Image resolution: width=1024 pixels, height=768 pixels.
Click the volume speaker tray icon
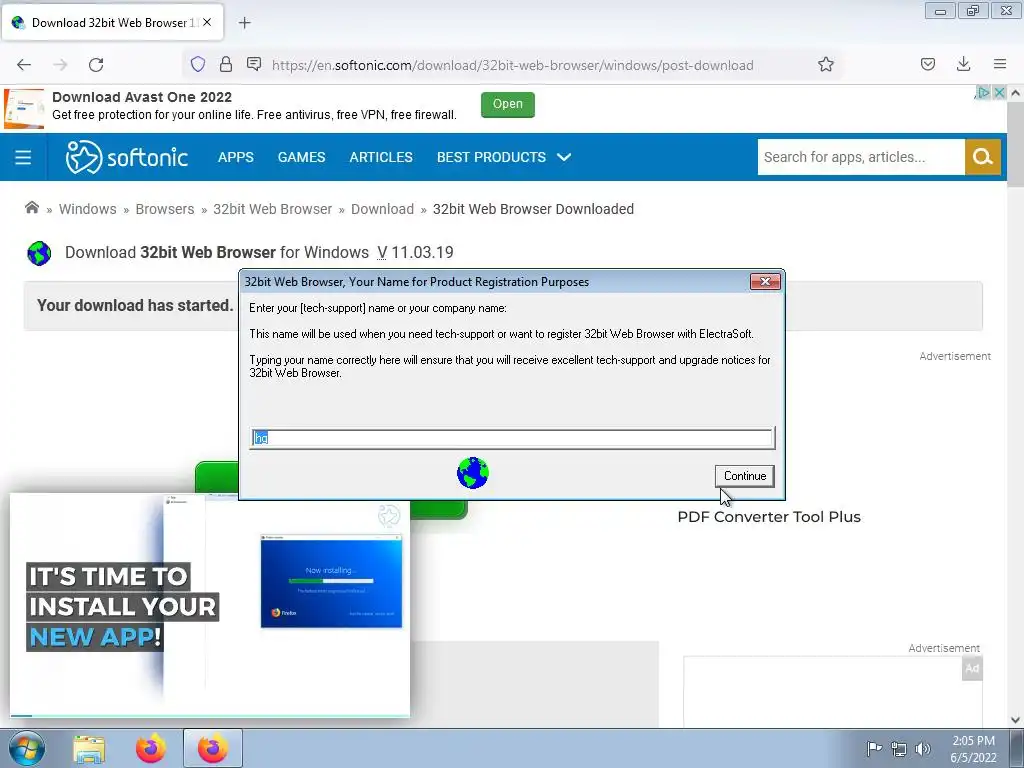(x=923, y=749)
